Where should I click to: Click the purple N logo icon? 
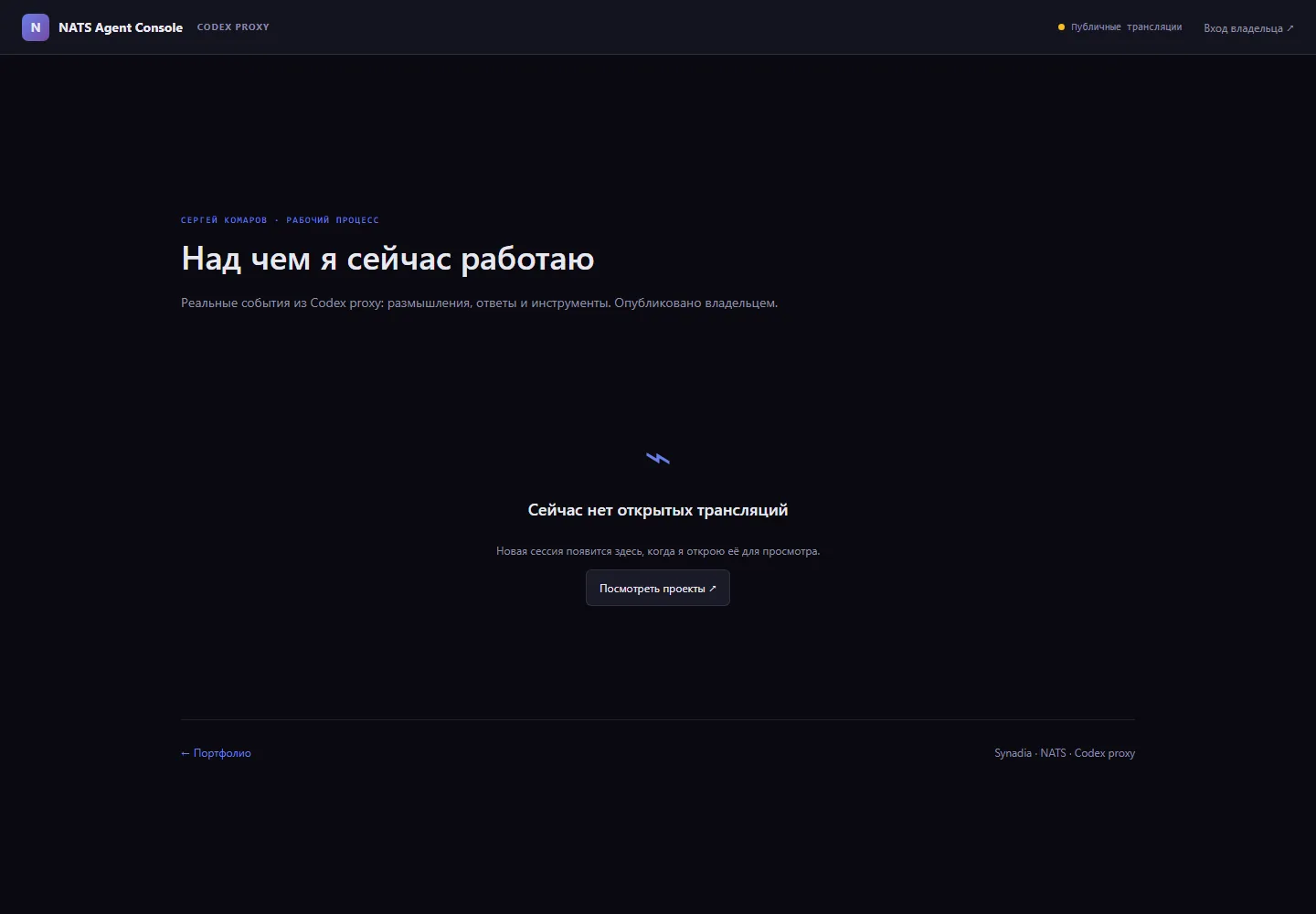click(x=36, y=27)
